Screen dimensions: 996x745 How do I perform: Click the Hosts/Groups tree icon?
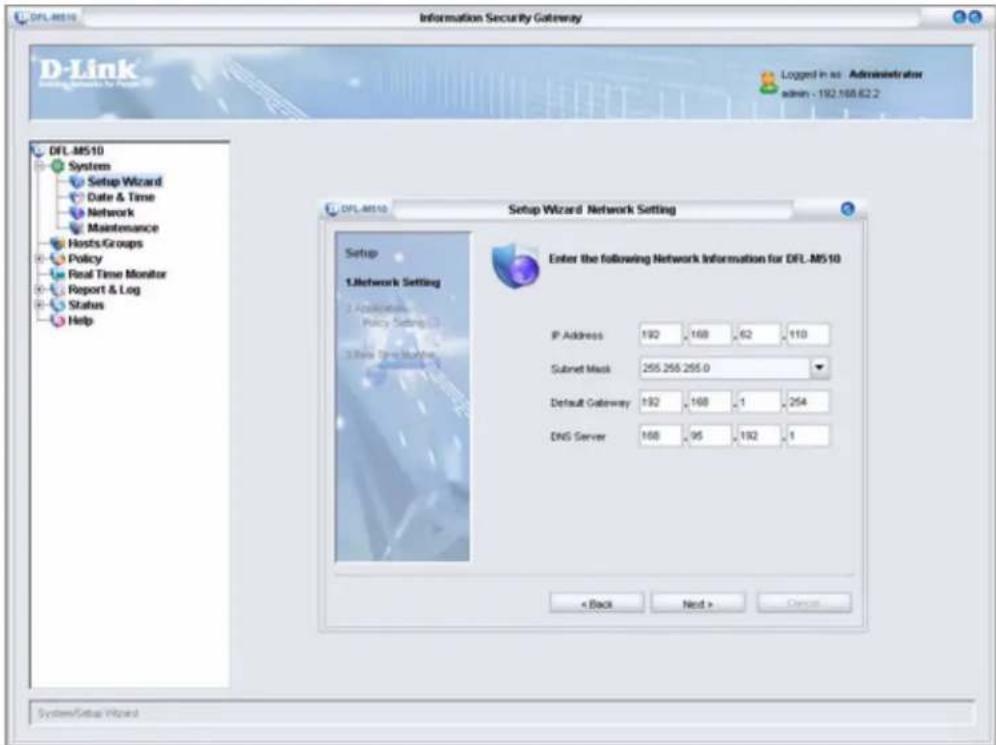click(58, 243)
